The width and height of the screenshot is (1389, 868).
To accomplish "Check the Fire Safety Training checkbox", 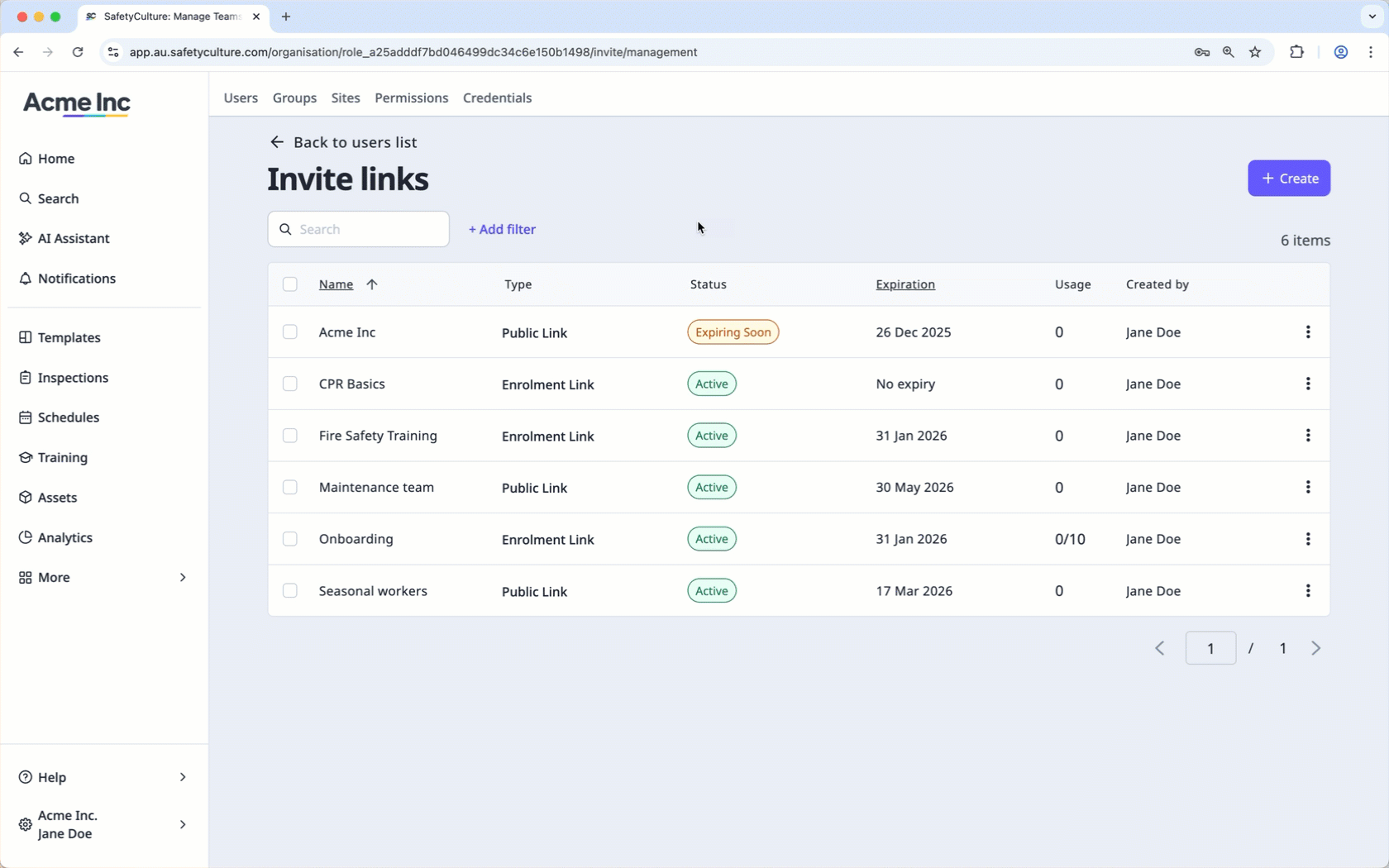I will pos(289,436).
